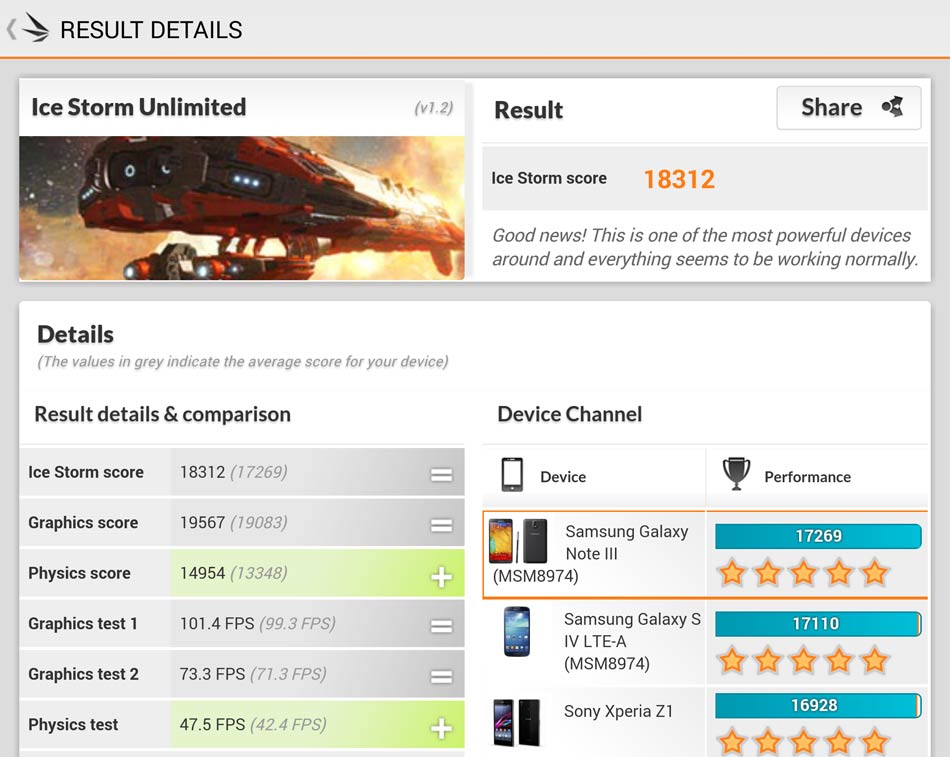Screen dimensions: 950x757
Task: Click the Details section heading
Action: 75,335
